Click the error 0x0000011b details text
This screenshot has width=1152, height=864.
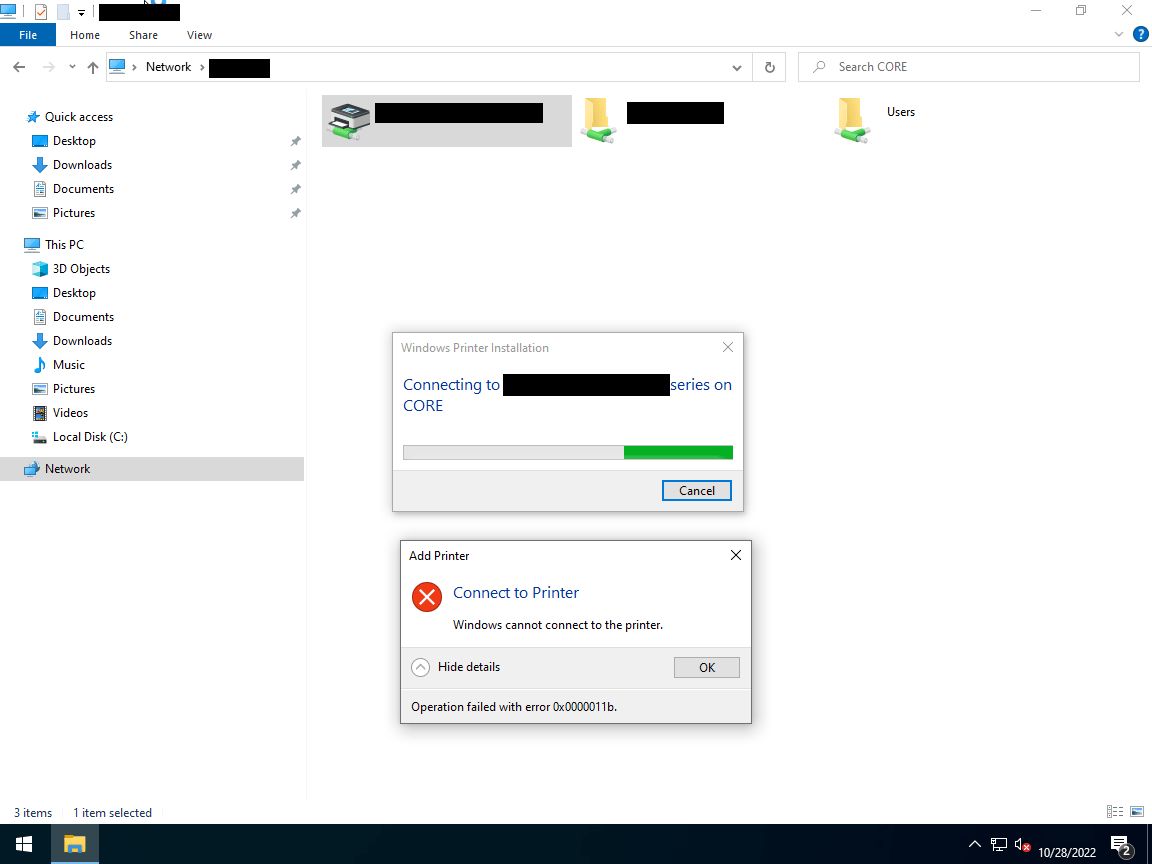pyautogui.click(x=514, y=707)
